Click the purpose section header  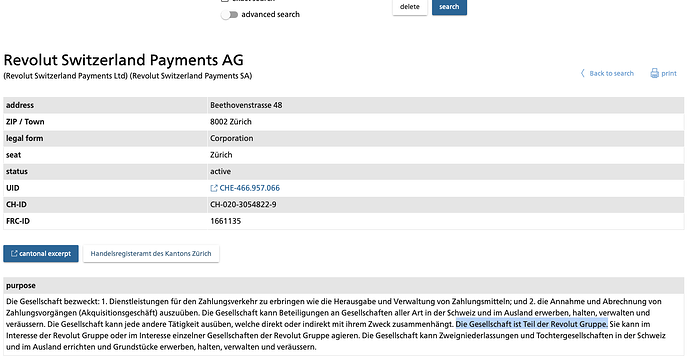tap(344, 285)
